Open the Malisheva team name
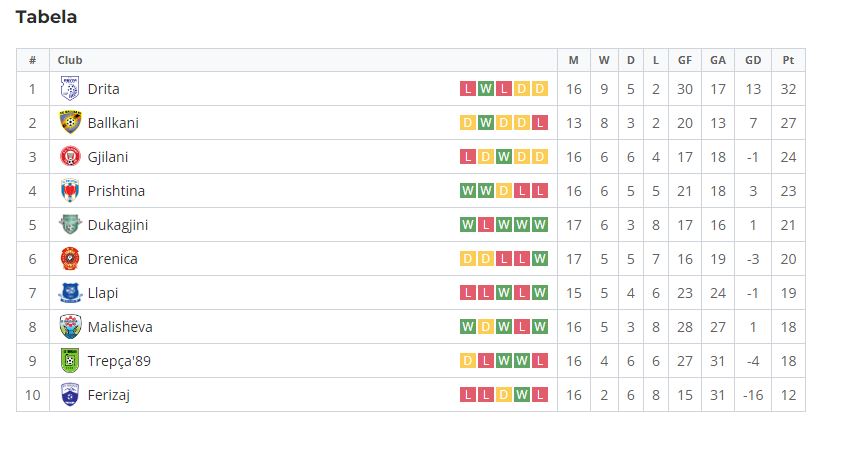The image size is (849, 451). [x=120, y=327]
